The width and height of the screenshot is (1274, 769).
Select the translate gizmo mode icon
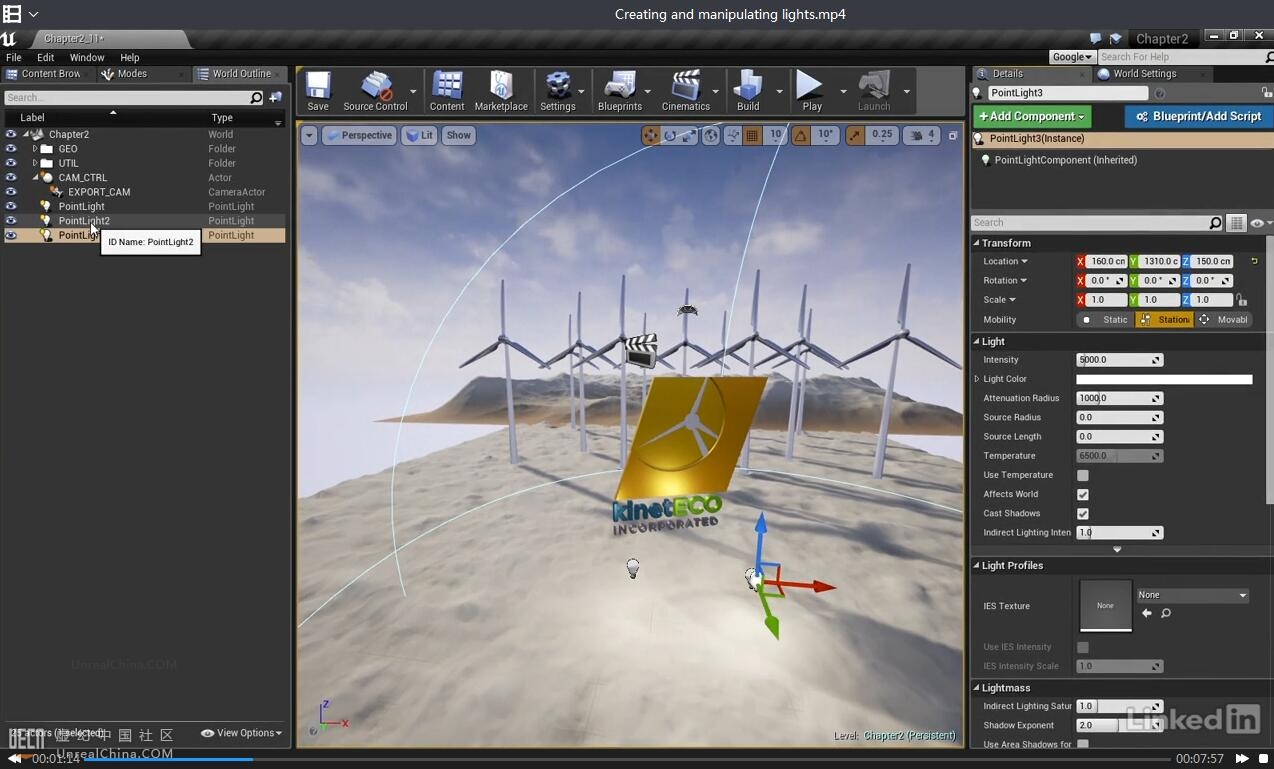tap(651, 135)
